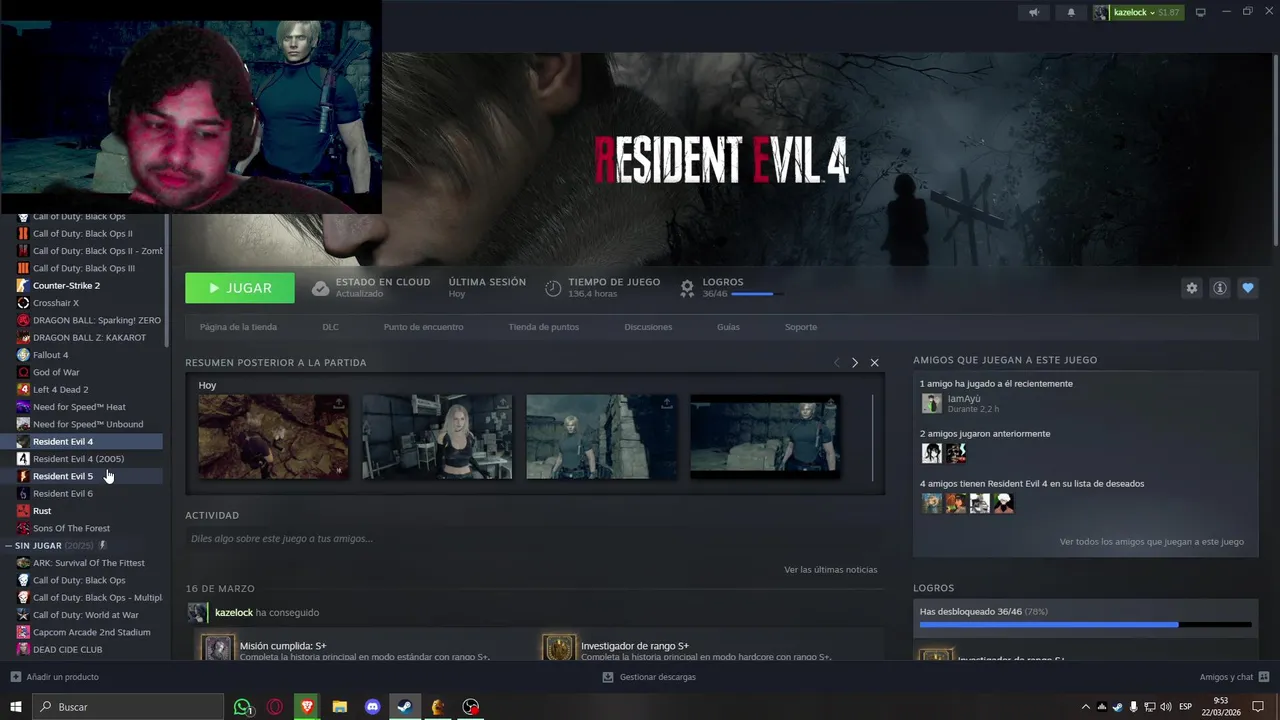Open the fourth screenshot thumbnail from today
Screen dimensions: 1280x720
coord(765,437)
